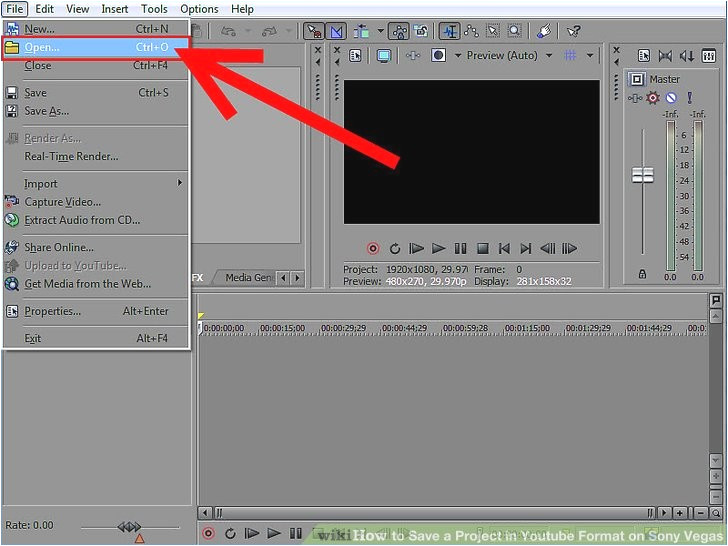Click Save As... in File menu
Viewport: 728px width, 546px height.
coord(46,111)
